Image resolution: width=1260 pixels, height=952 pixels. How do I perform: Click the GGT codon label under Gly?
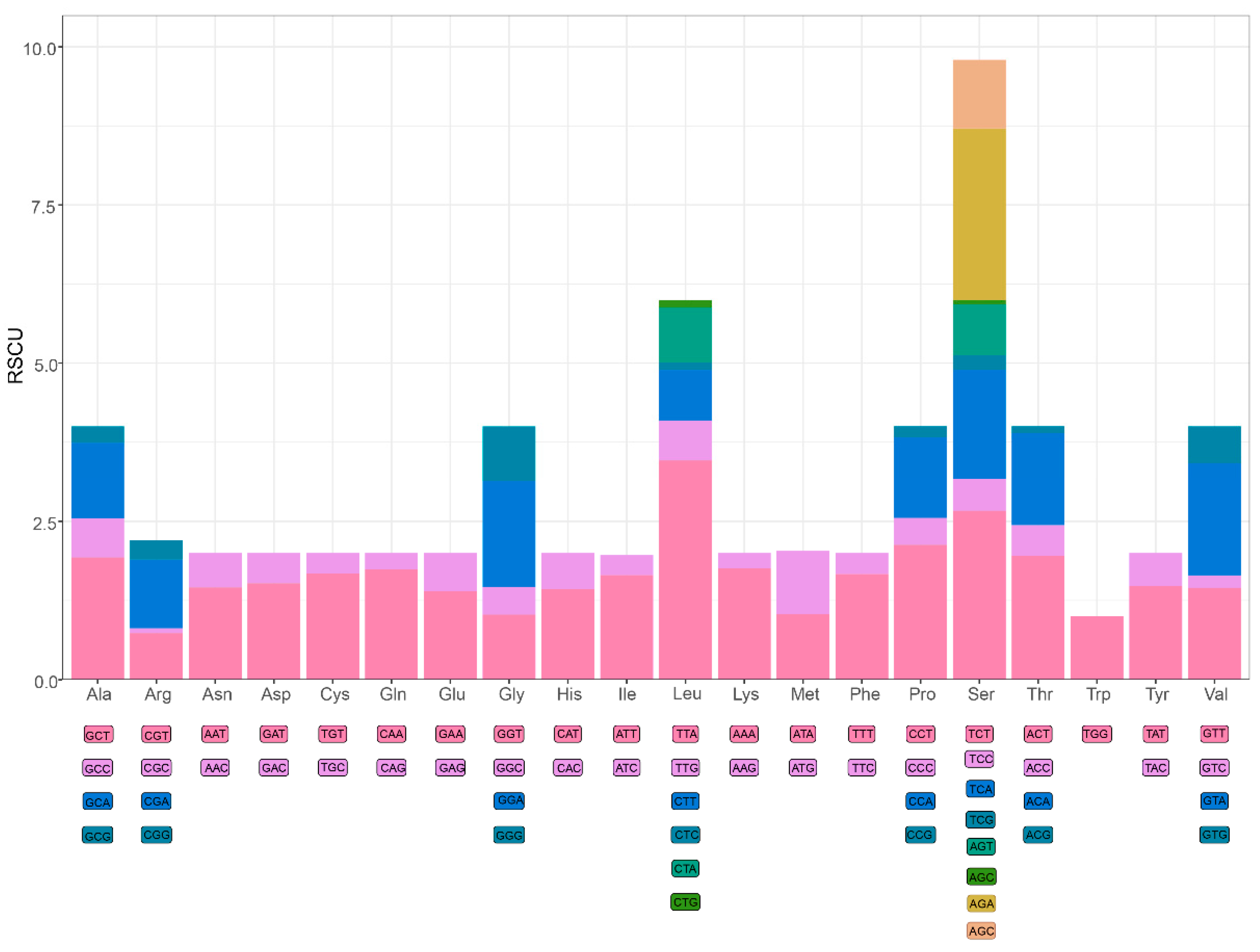509,734
